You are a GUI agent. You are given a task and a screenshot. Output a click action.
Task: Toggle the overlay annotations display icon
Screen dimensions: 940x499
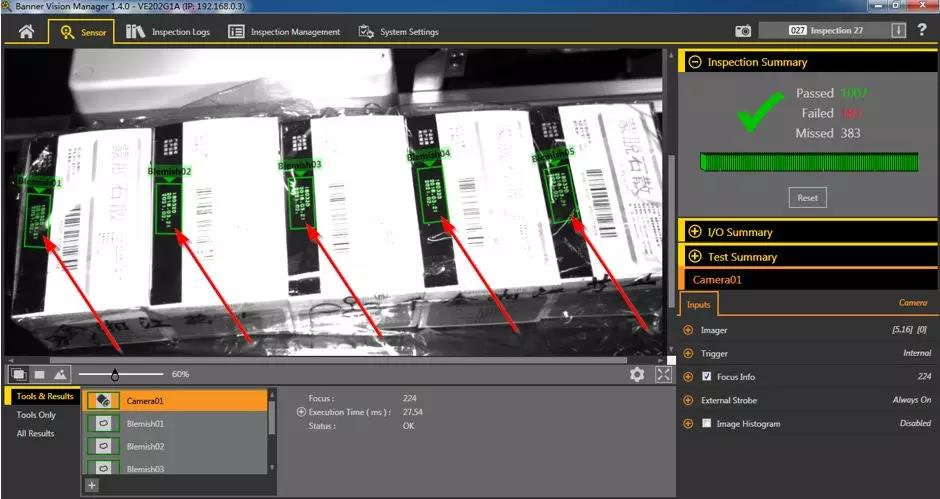point(19,374)
